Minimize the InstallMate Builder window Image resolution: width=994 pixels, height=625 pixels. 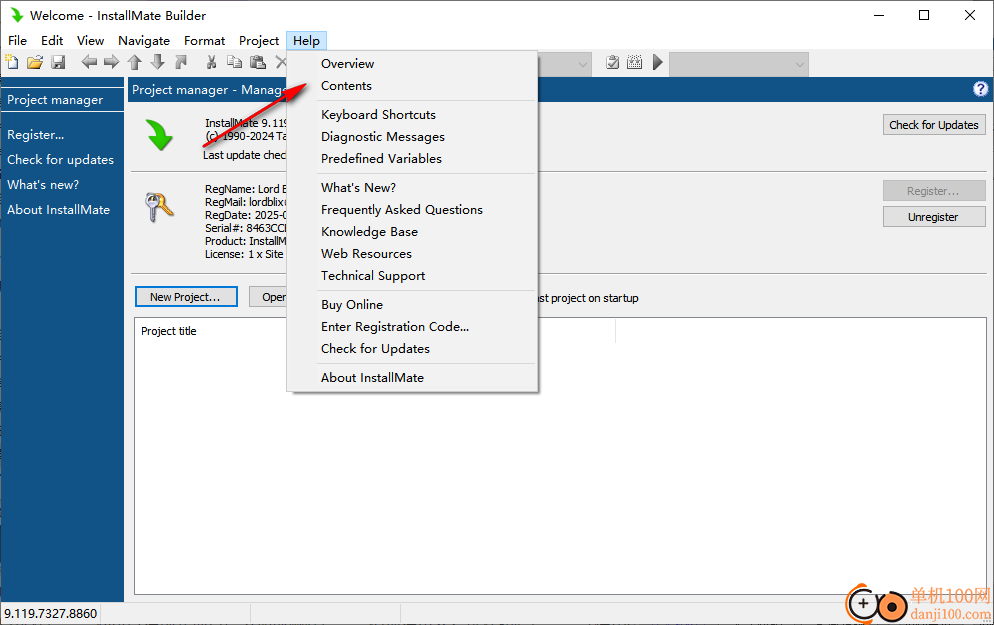click(x=879, y=15)
